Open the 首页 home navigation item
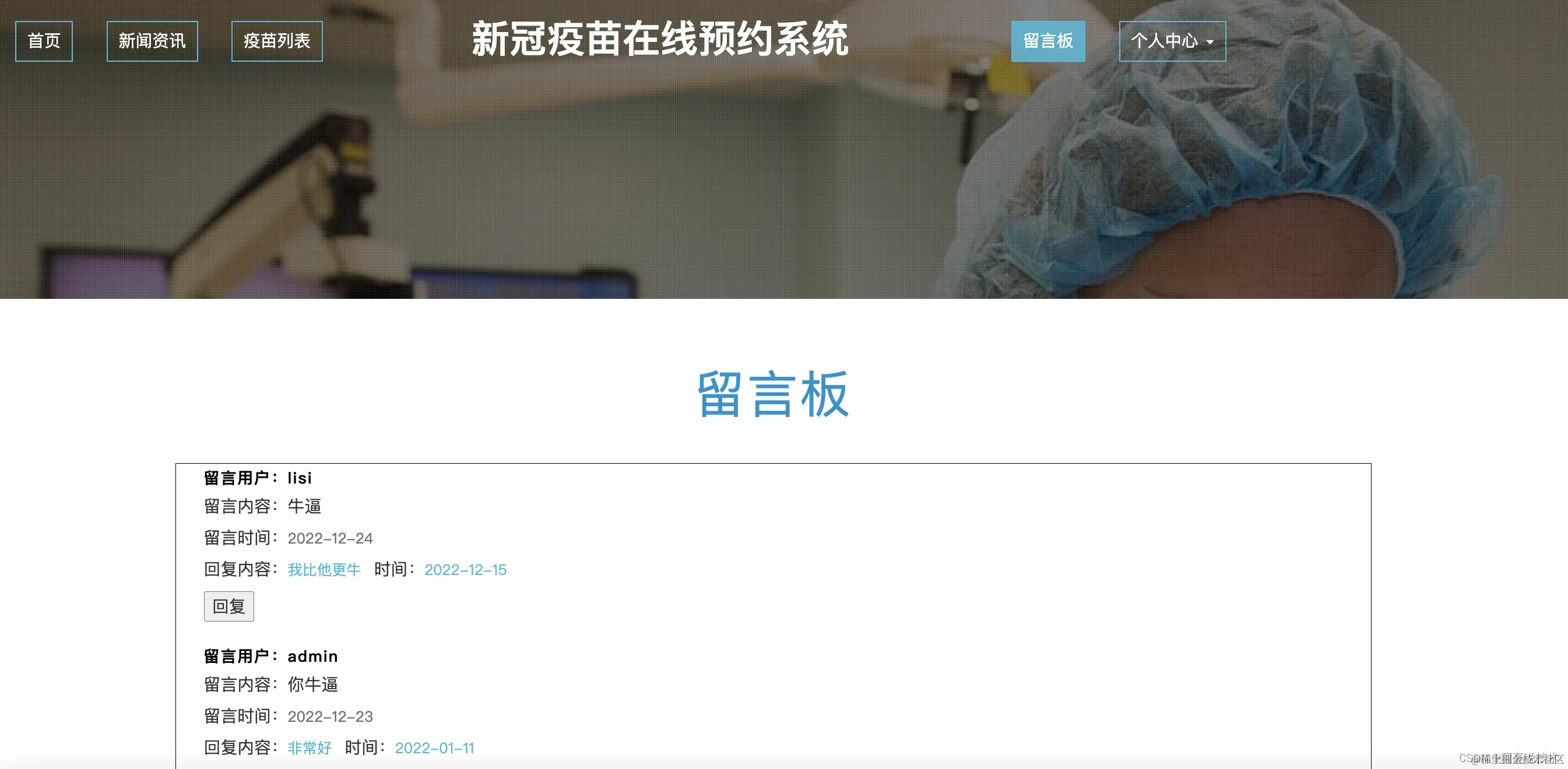The image size is (1568, 769). click(44, 41)
